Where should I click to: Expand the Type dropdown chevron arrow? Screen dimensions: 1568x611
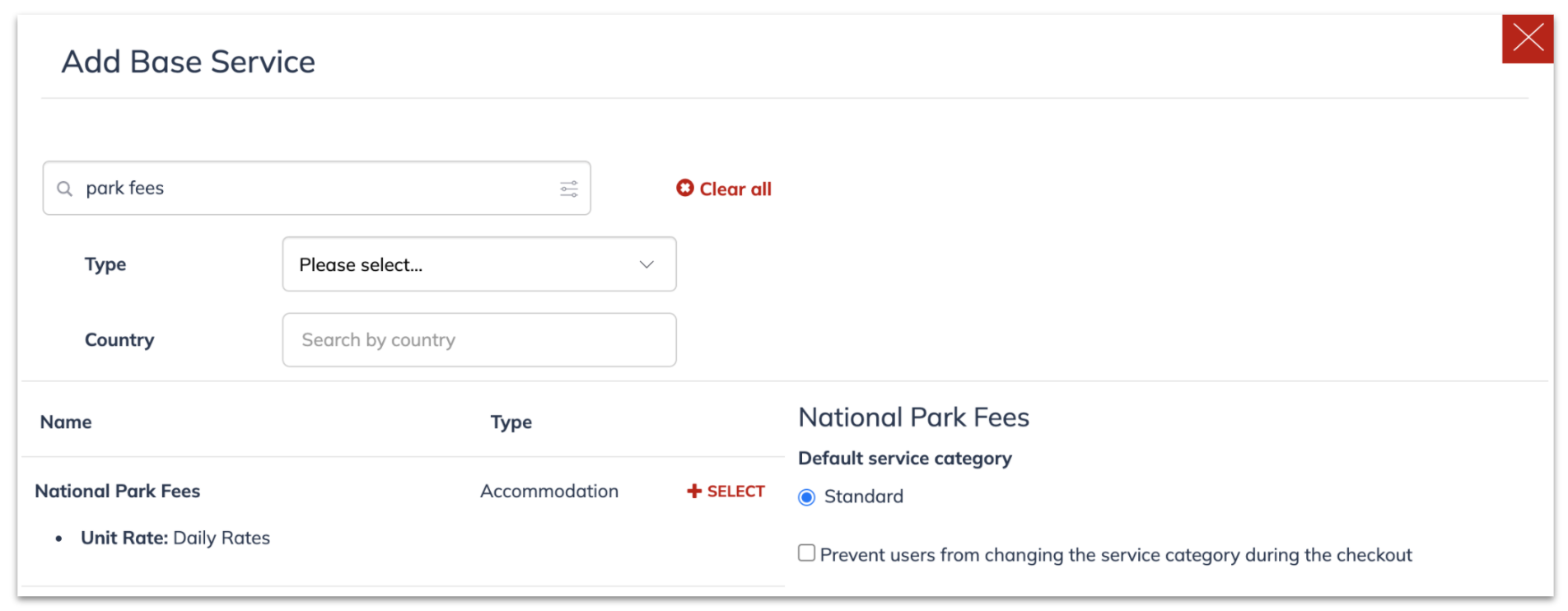pyautogui.click(x=646, y=264)
